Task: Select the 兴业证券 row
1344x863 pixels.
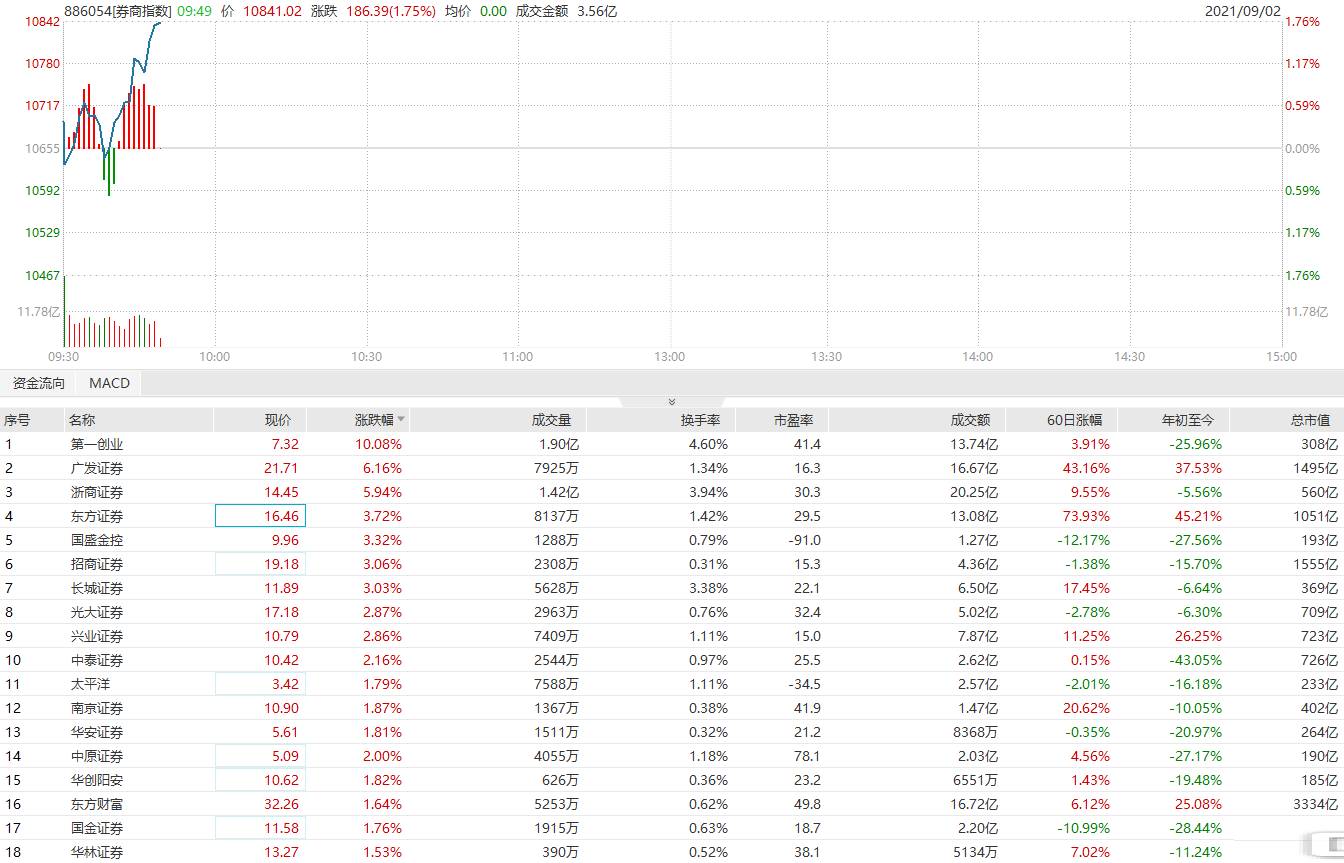Action: pos(672,636)
